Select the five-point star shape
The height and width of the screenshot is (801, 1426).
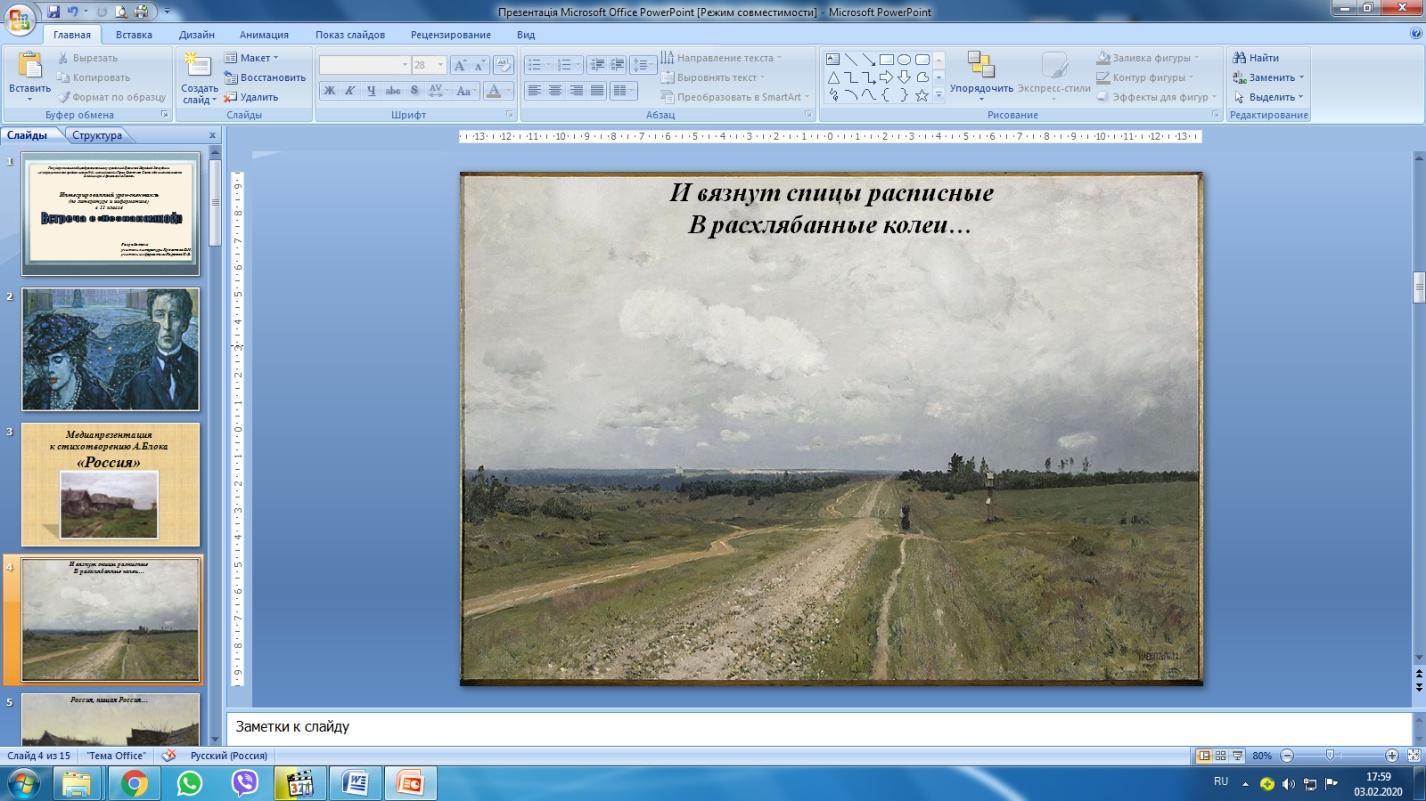point(922,95)
